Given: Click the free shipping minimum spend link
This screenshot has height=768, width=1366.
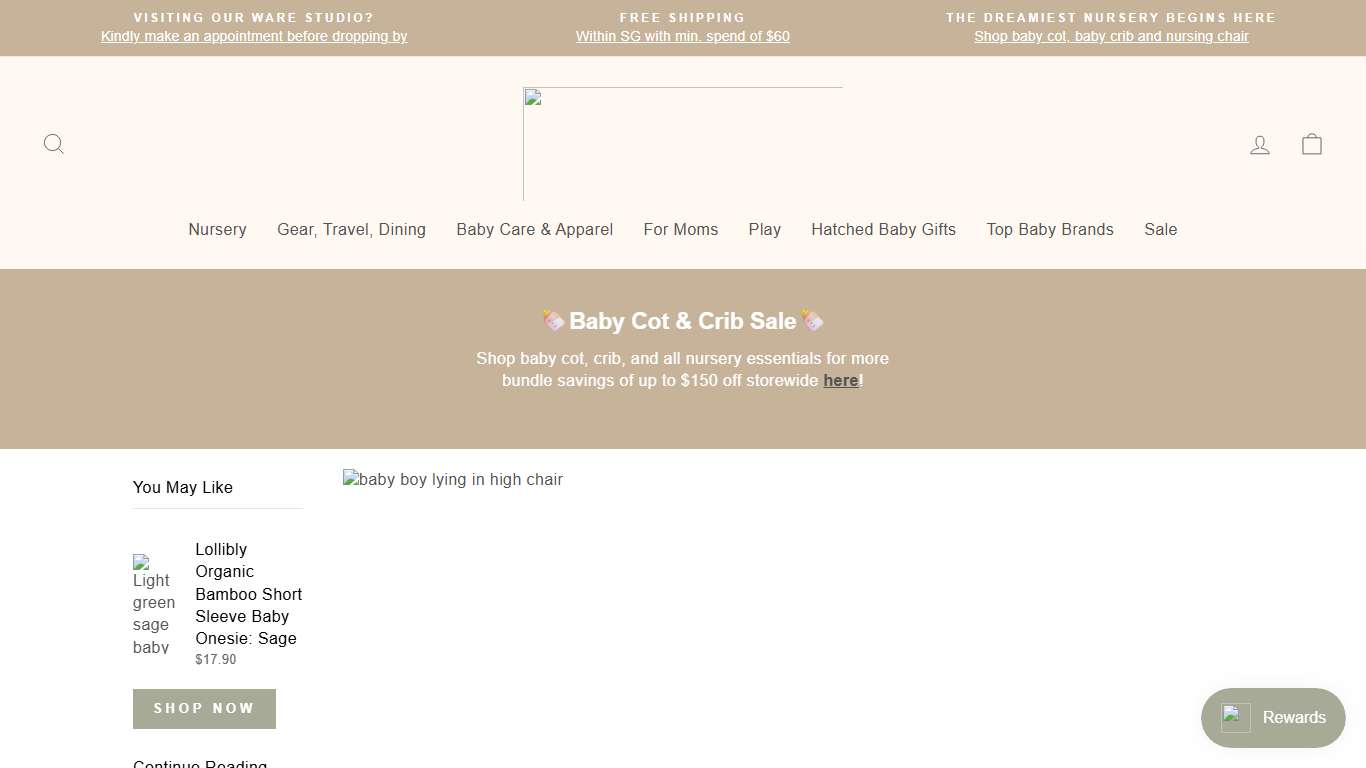Looking at the screenshot, I should click(x=682, y=36).
